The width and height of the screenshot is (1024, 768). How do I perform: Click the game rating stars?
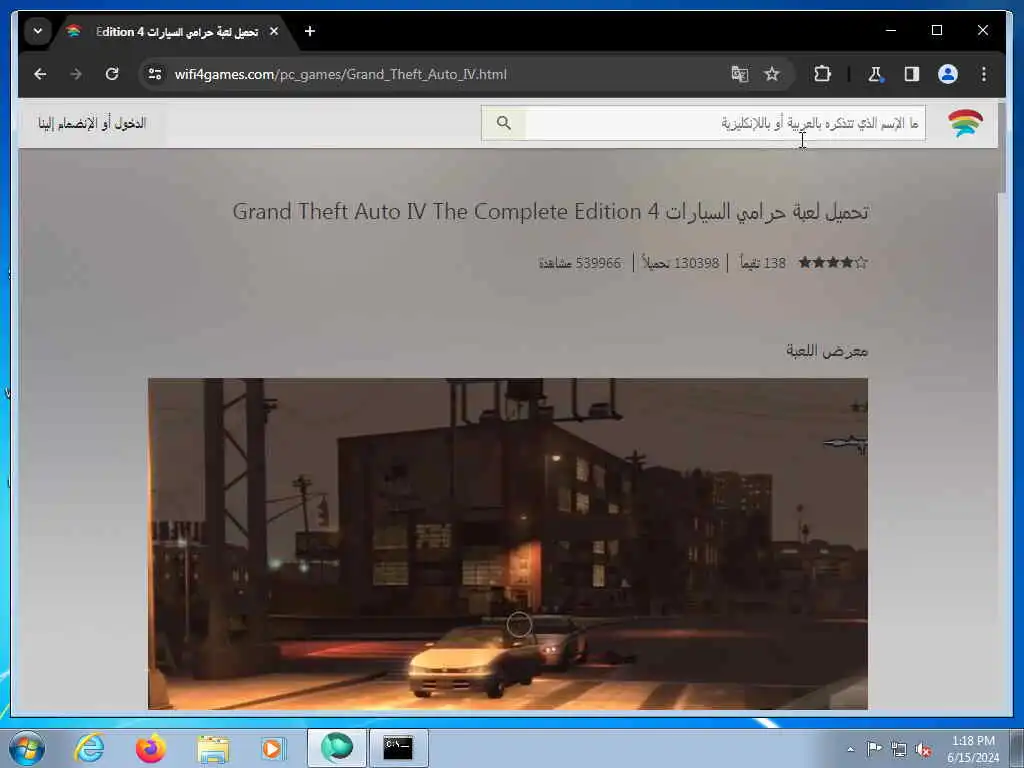(x=833, y=263)
